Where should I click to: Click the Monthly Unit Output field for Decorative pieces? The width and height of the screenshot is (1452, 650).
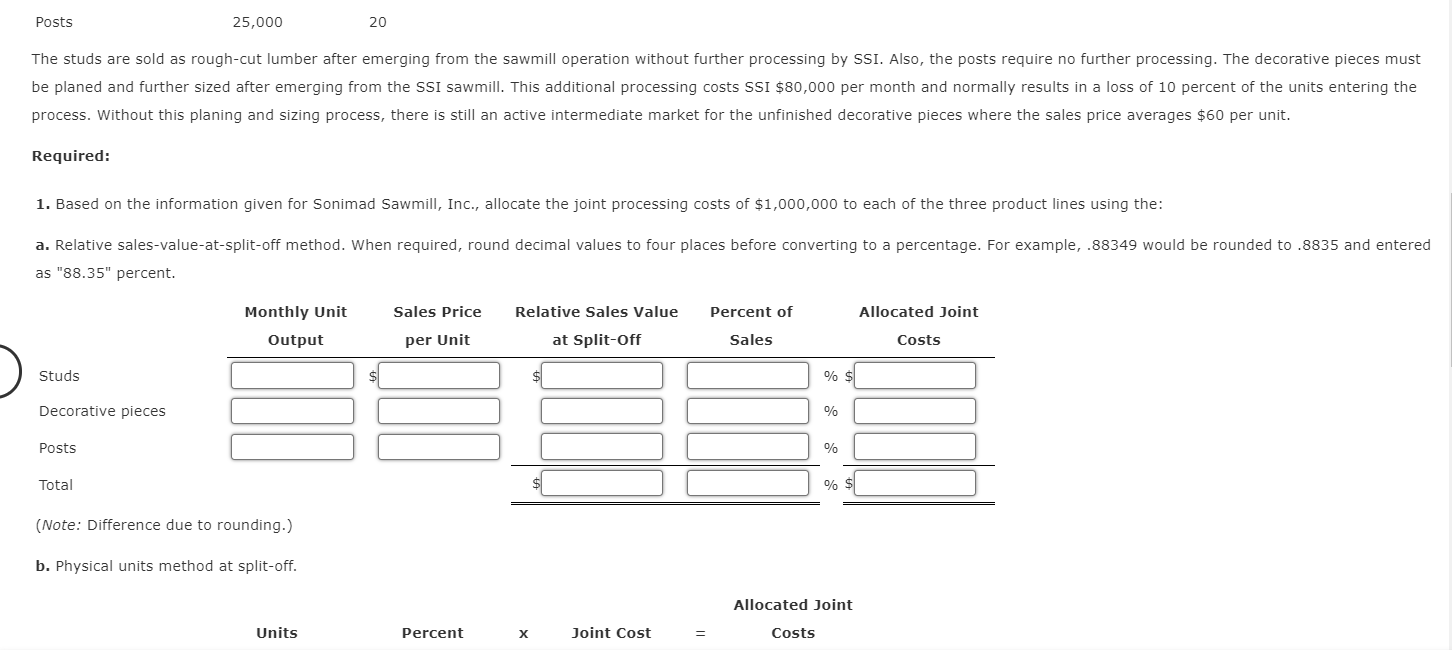(292, 410)
